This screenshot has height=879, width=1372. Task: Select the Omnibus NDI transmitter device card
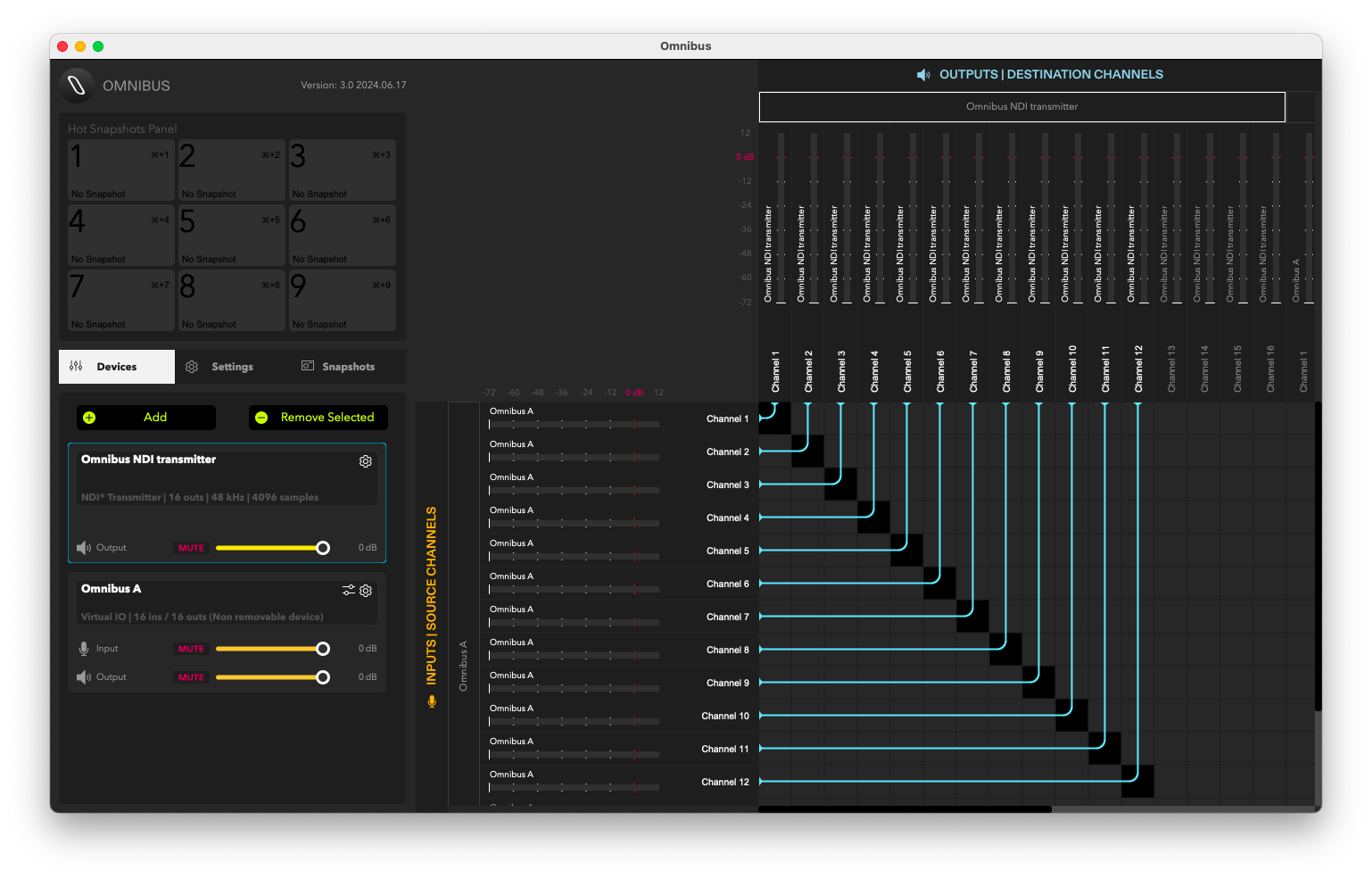pyautogui.click(x=227, y=503)
